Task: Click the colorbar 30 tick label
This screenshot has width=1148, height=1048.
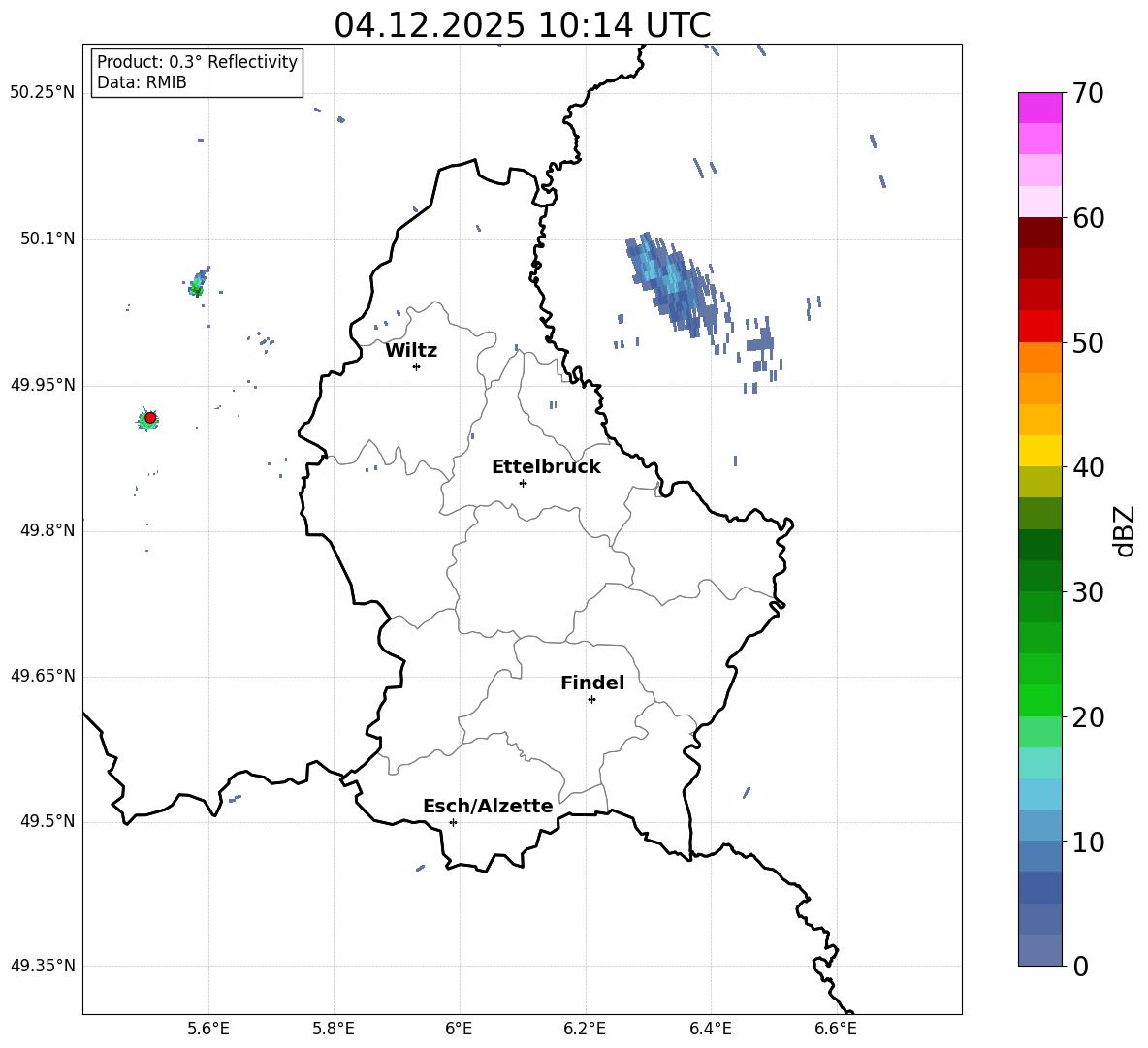Action: (x=1088, y=592)
